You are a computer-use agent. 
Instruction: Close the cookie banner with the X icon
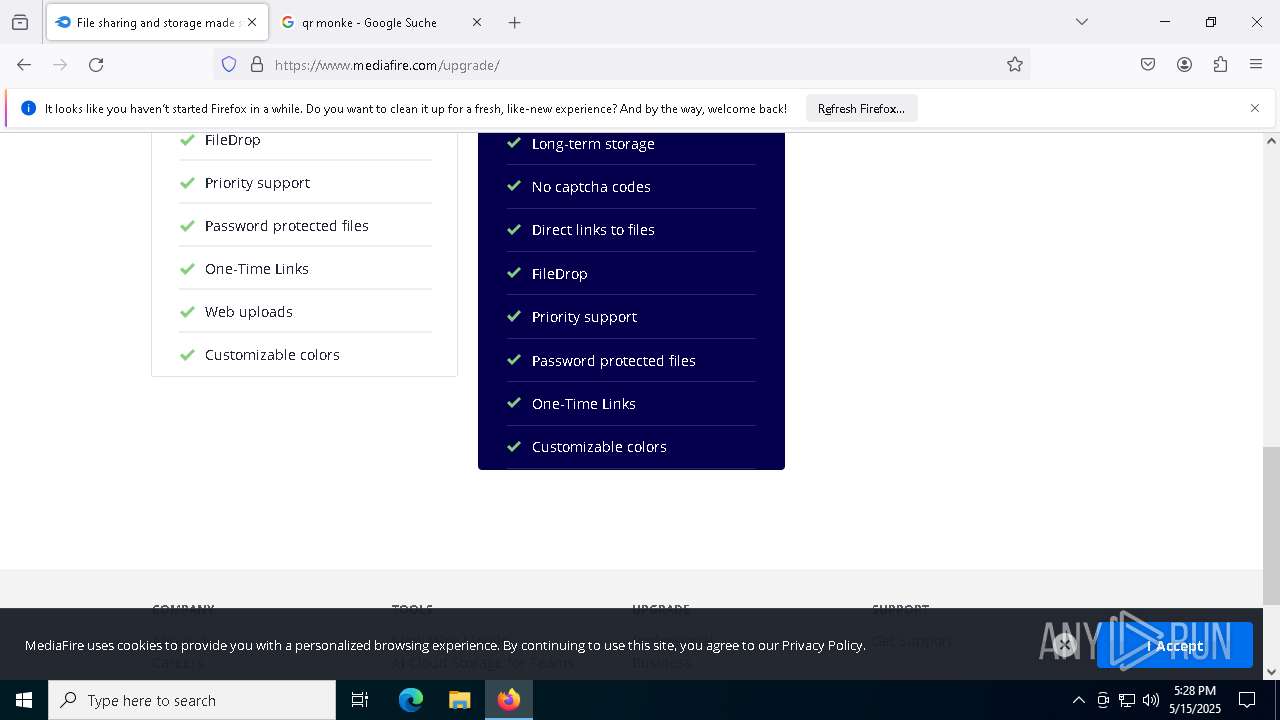coord(1065,645)
